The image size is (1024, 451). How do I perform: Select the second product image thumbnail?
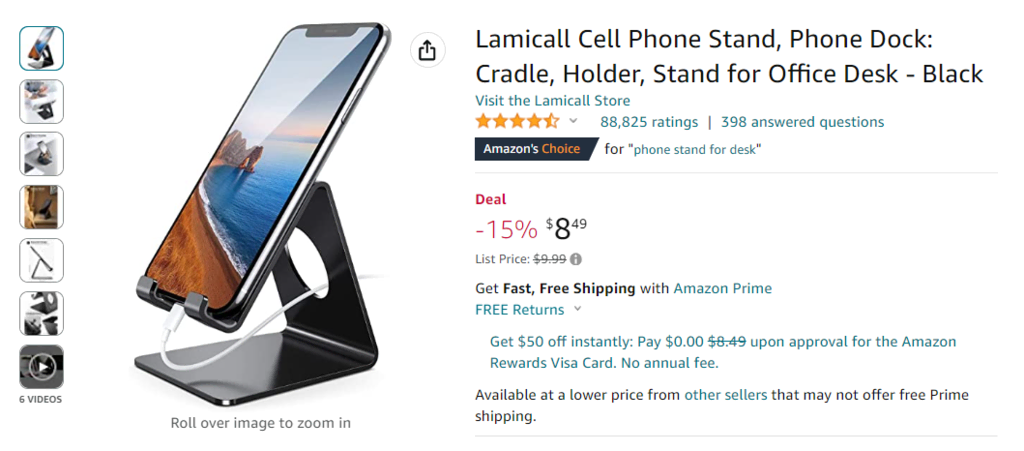coord(41,101)
